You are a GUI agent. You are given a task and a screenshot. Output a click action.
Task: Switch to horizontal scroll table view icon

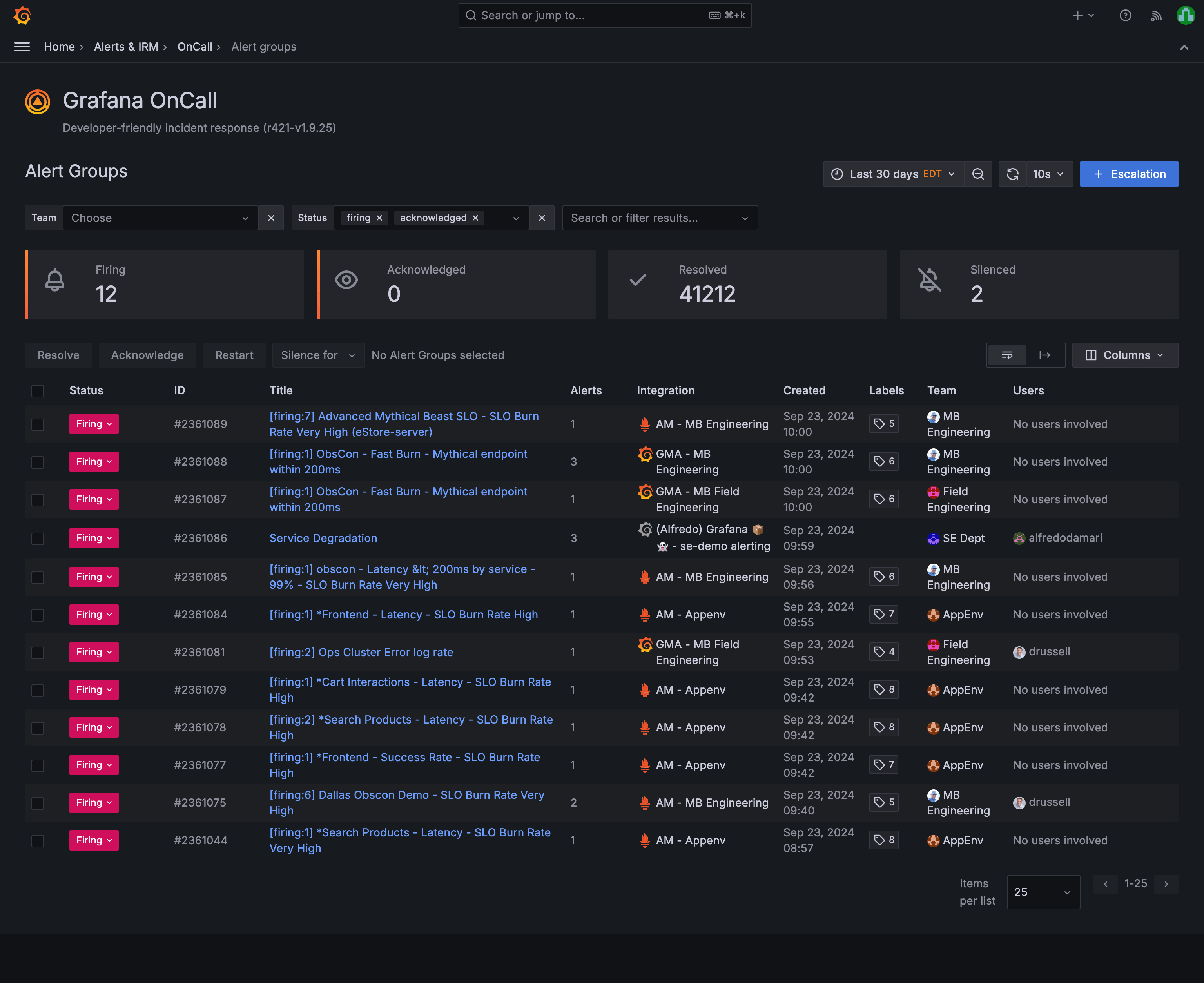tap(1045, 355)
